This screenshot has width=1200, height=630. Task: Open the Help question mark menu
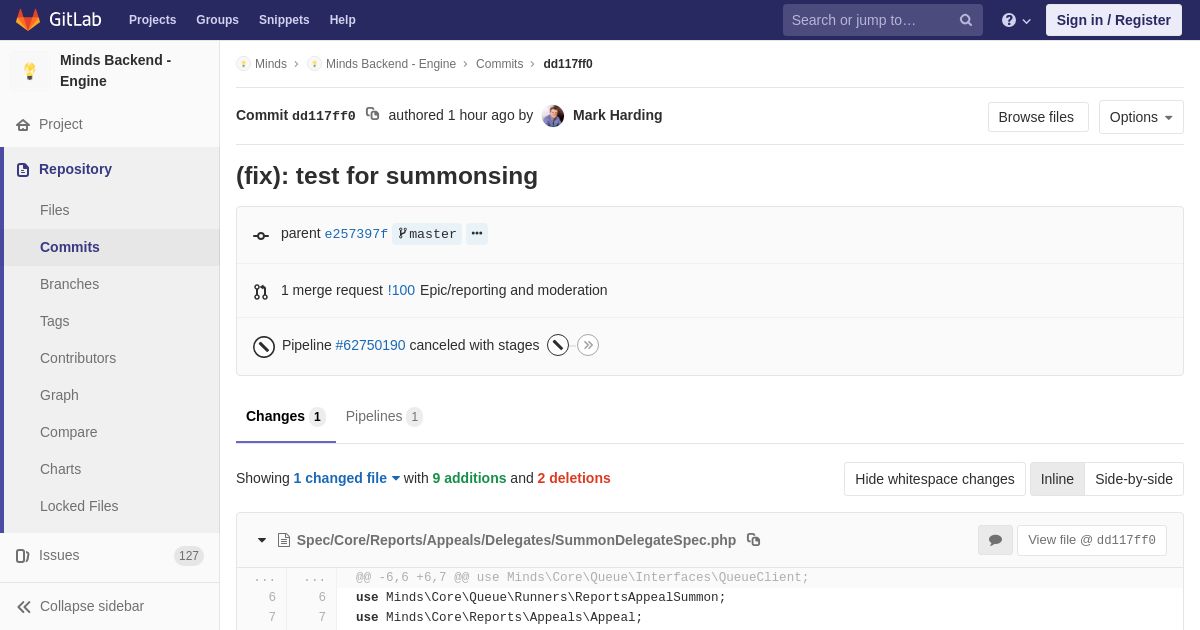(1015, 20)
